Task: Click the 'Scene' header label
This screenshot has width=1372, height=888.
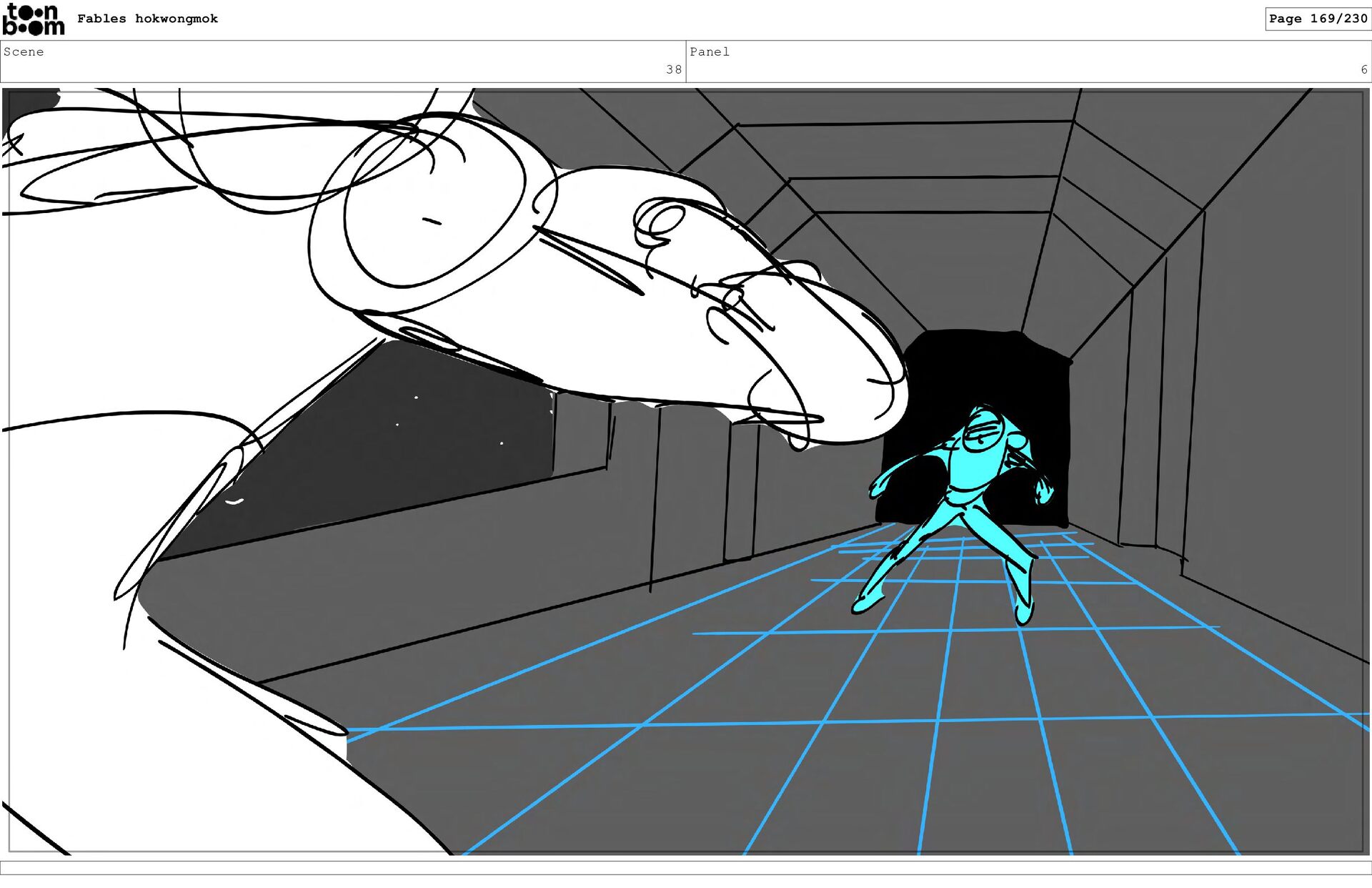Action: (24, 51)
